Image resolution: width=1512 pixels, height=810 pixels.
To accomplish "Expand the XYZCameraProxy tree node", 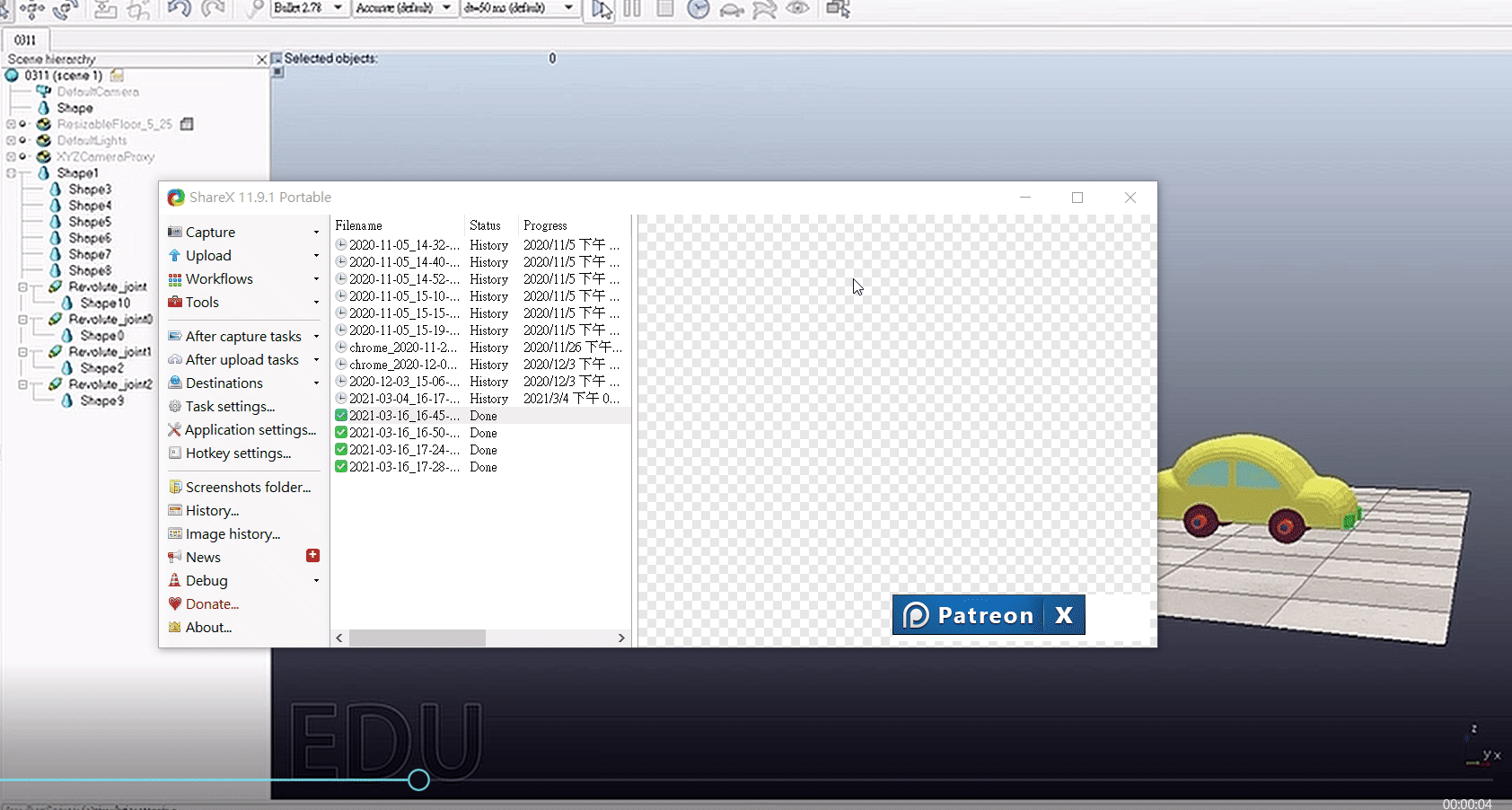I will pos(11,156).
